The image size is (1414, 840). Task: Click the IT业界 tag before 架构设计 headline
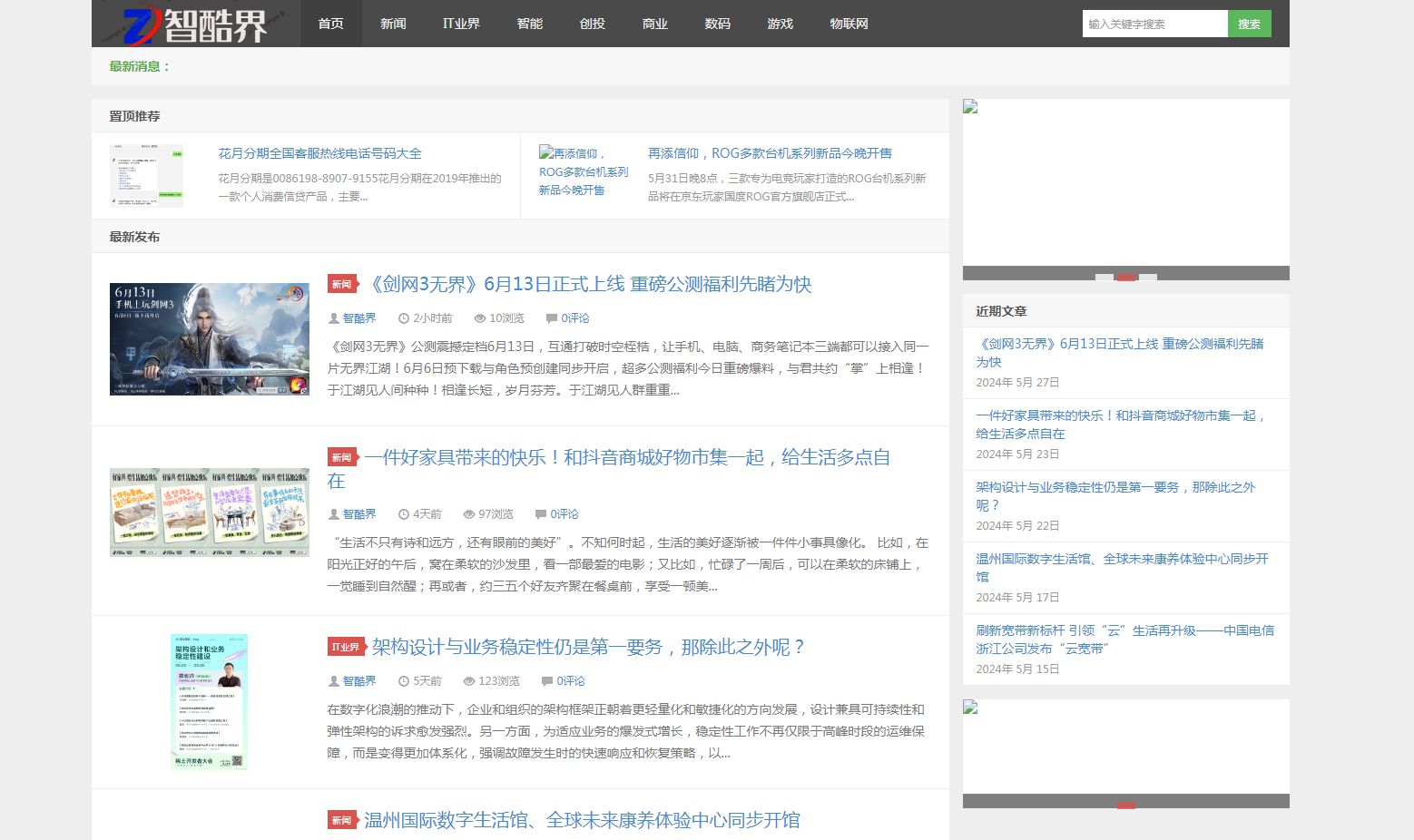[346, 647]
